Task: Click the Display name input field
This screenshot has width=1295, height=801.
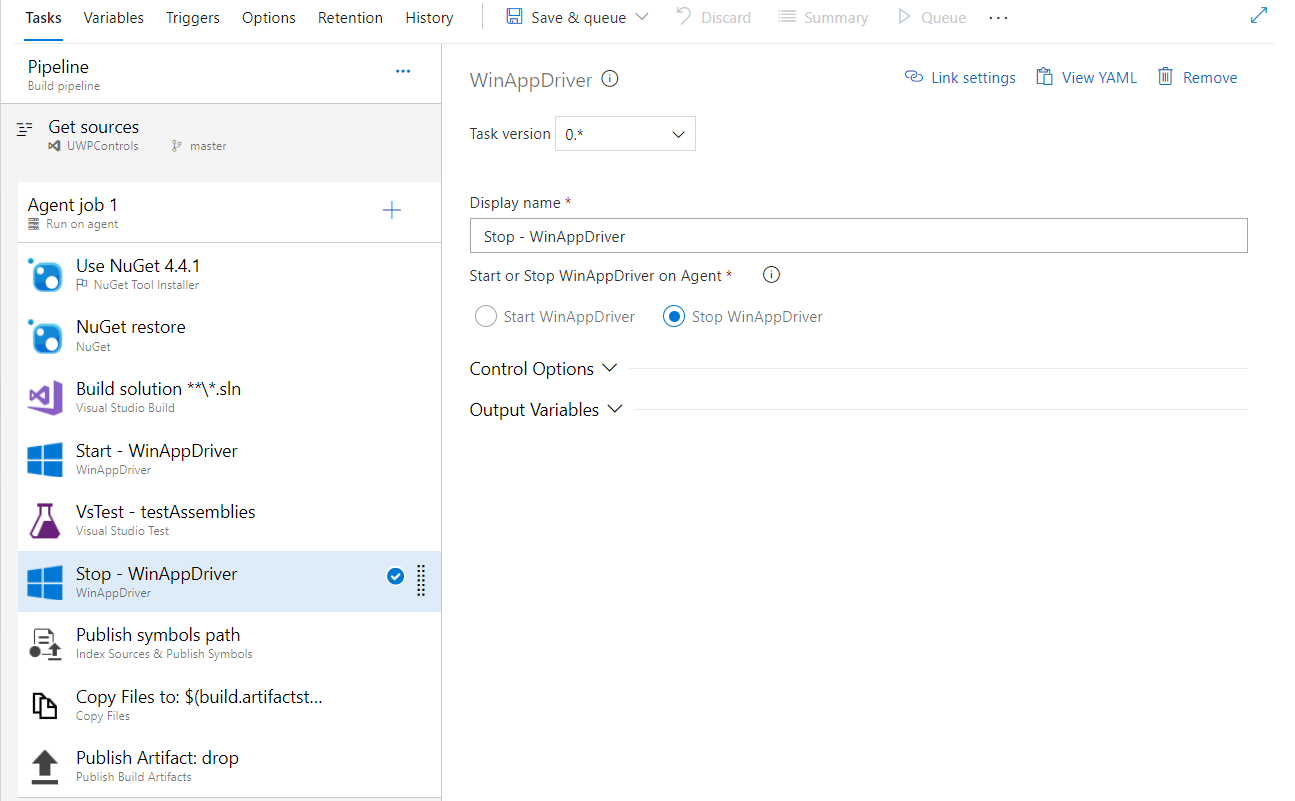Action: (x=858, y=236)
